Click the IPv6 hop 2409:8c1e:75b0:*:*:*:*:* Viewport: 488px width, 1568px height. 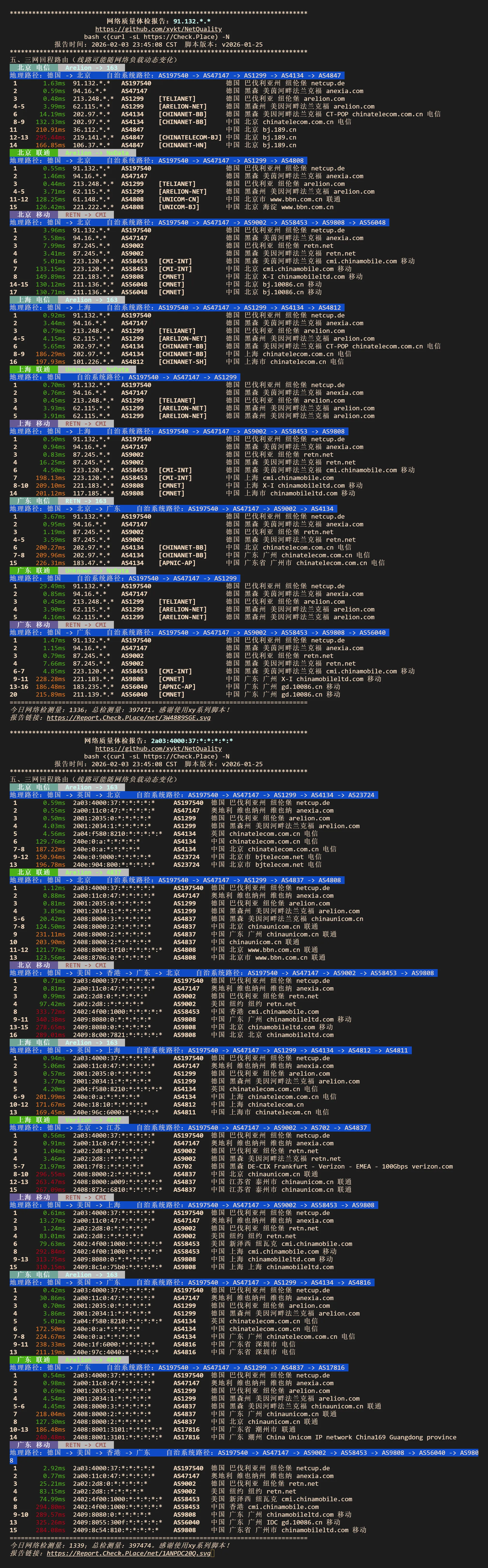tap(118, 1267)
